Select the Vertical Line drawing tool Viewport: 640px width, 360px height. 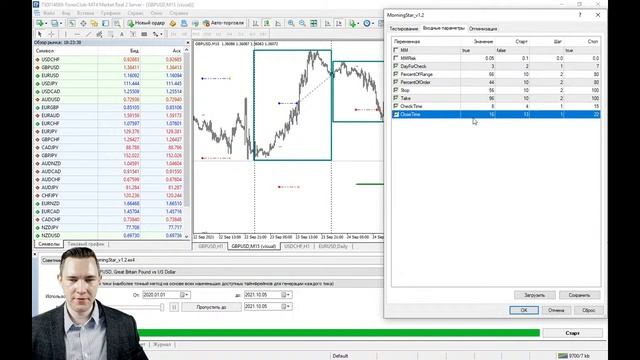(x=65, y=34)
